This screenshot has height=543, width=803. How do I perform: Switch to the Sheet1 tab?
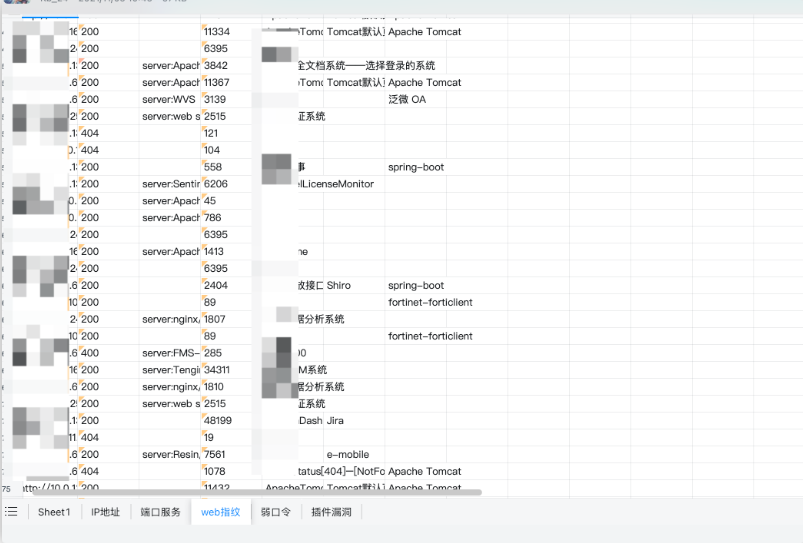(54, 512)
